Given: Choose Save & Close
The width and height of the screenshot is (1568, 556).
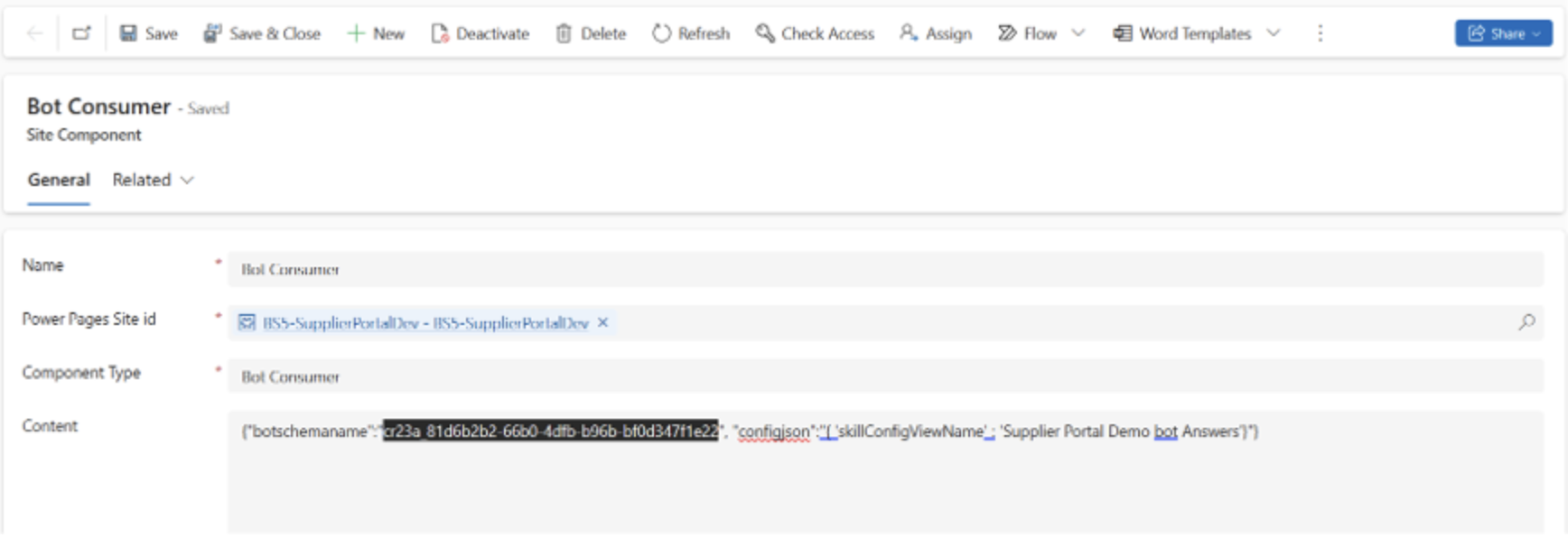Looking at the screenshot, I should [262, 33].
